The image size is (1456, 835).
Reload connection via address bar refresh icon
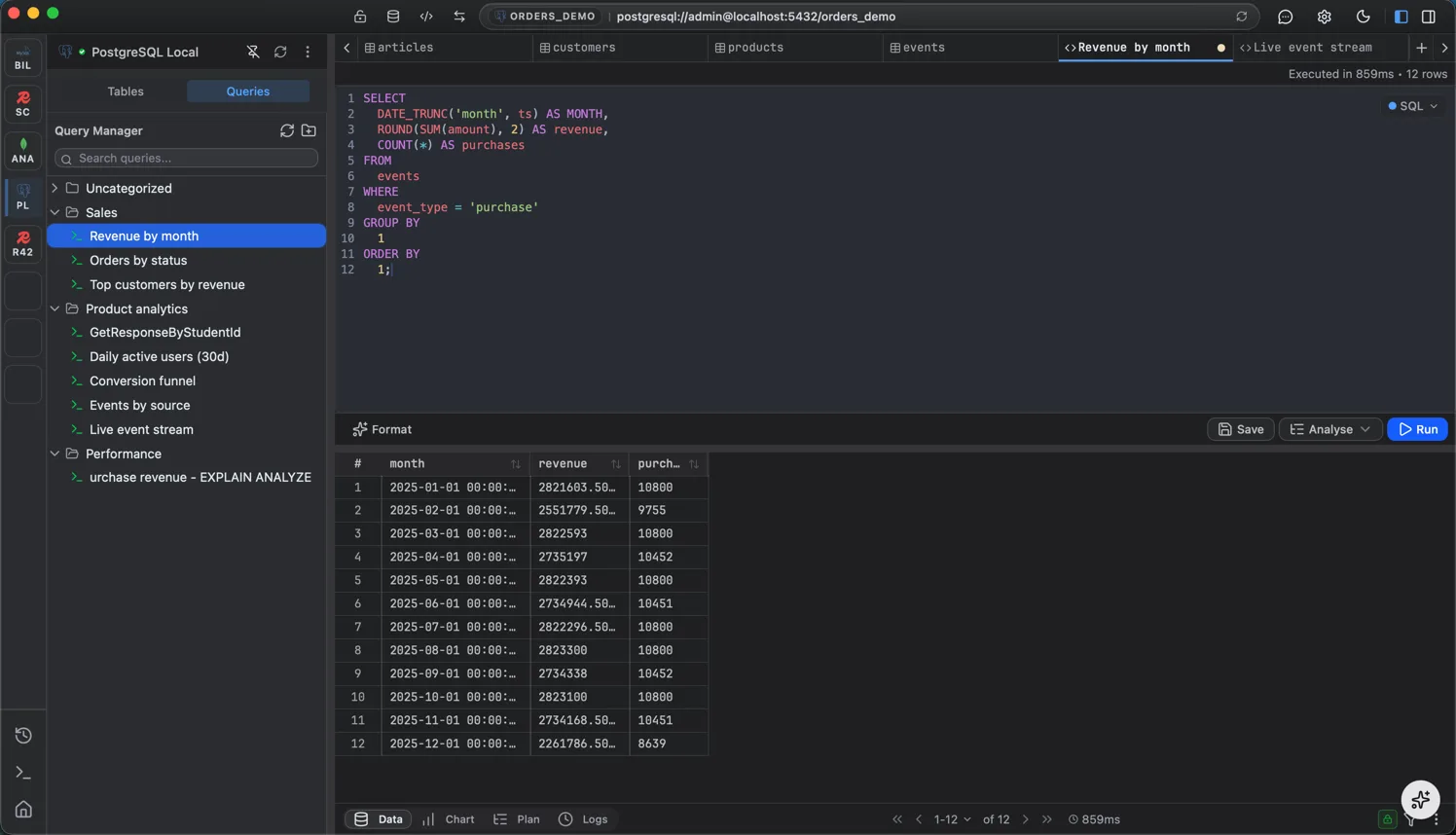1242,17
